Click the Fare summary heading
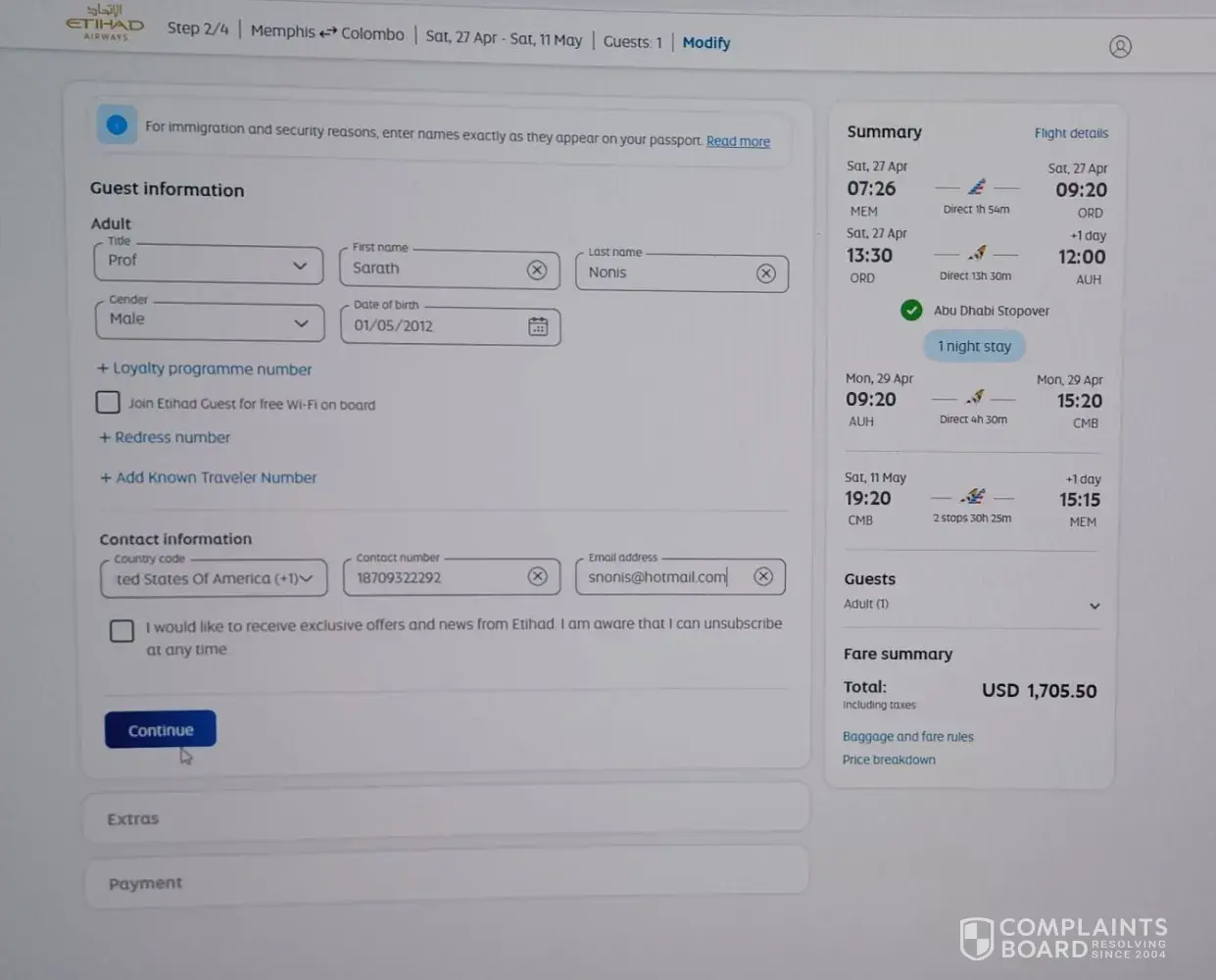The width and height of the screenshot is (1216, 980). (898, 654)
